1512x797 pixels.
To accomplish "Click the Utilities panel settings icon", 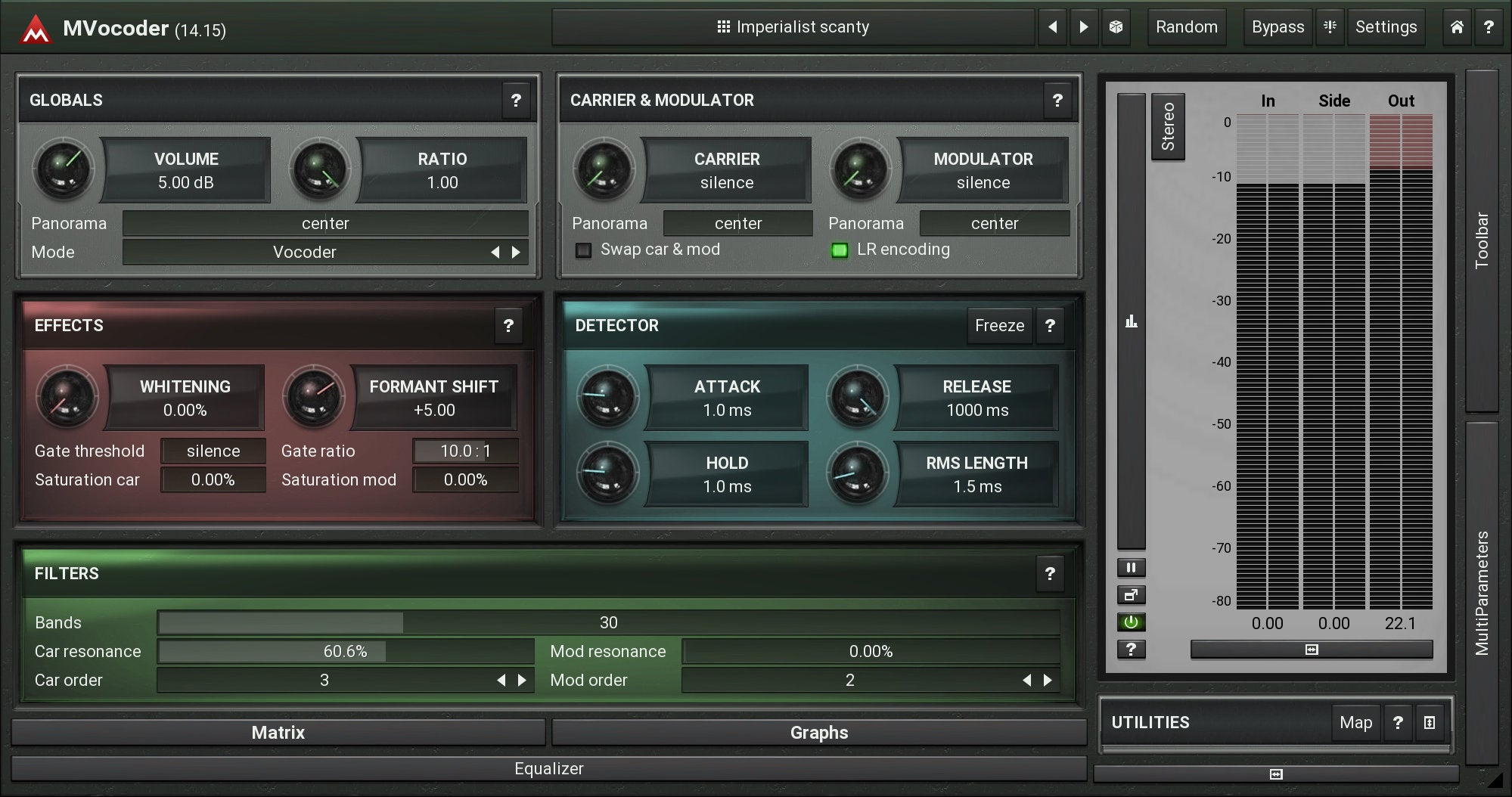I will pyautogui.click(x=1429, y=723).
